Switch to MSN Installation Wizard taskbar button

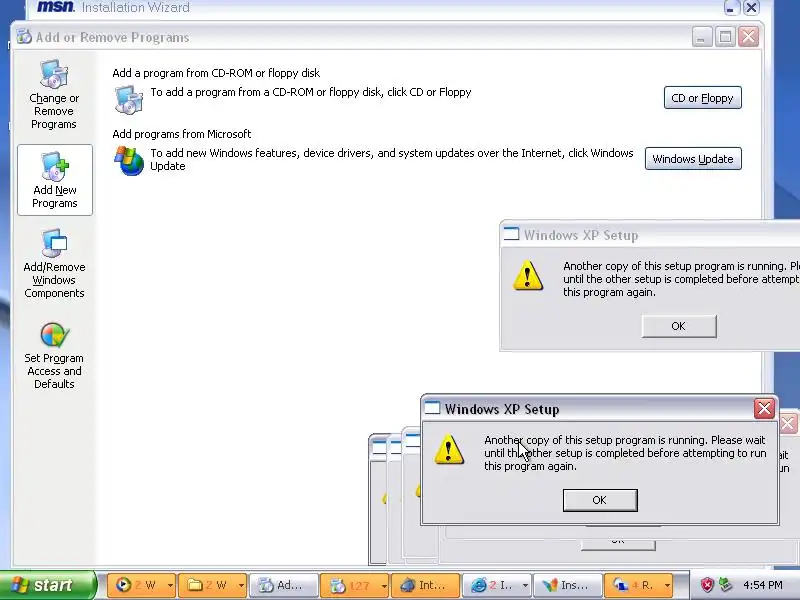pyautogui.click(x=568, y=585)
